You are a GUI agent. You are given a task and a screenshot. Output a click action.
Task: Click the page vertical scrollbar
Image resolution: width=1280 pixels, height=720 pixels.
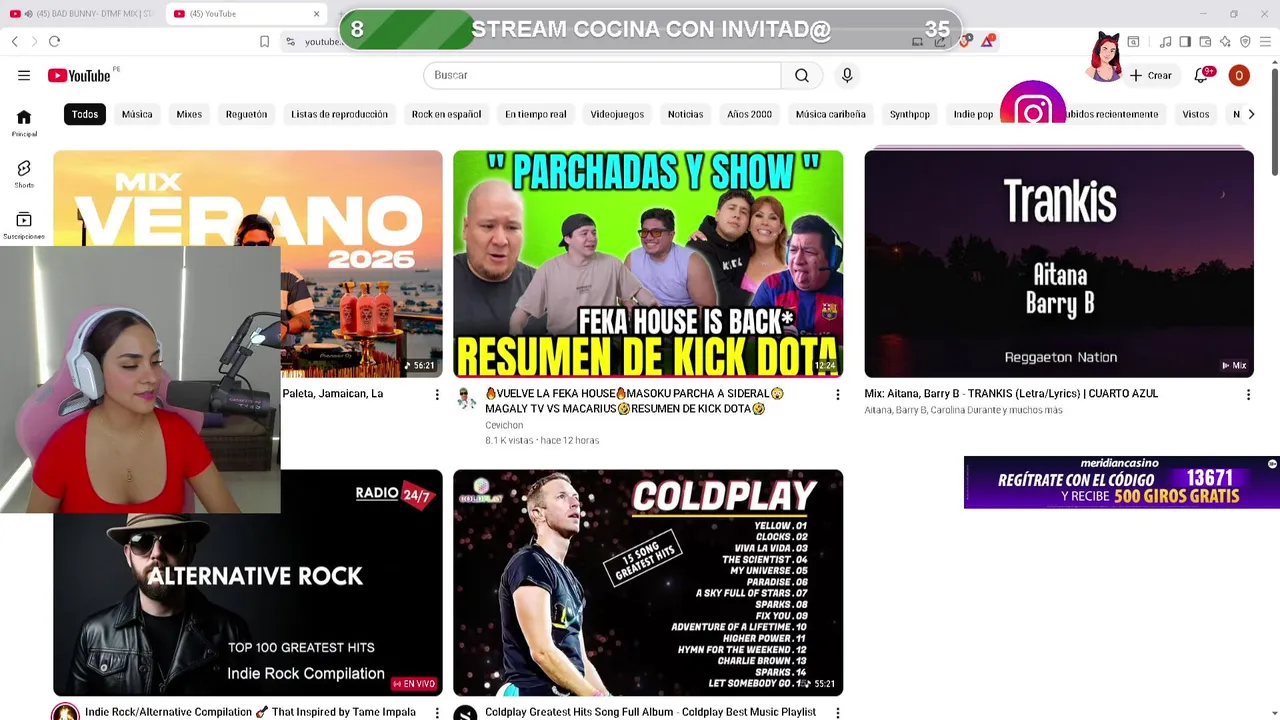pyautogui.click(x=1274, y=120)
